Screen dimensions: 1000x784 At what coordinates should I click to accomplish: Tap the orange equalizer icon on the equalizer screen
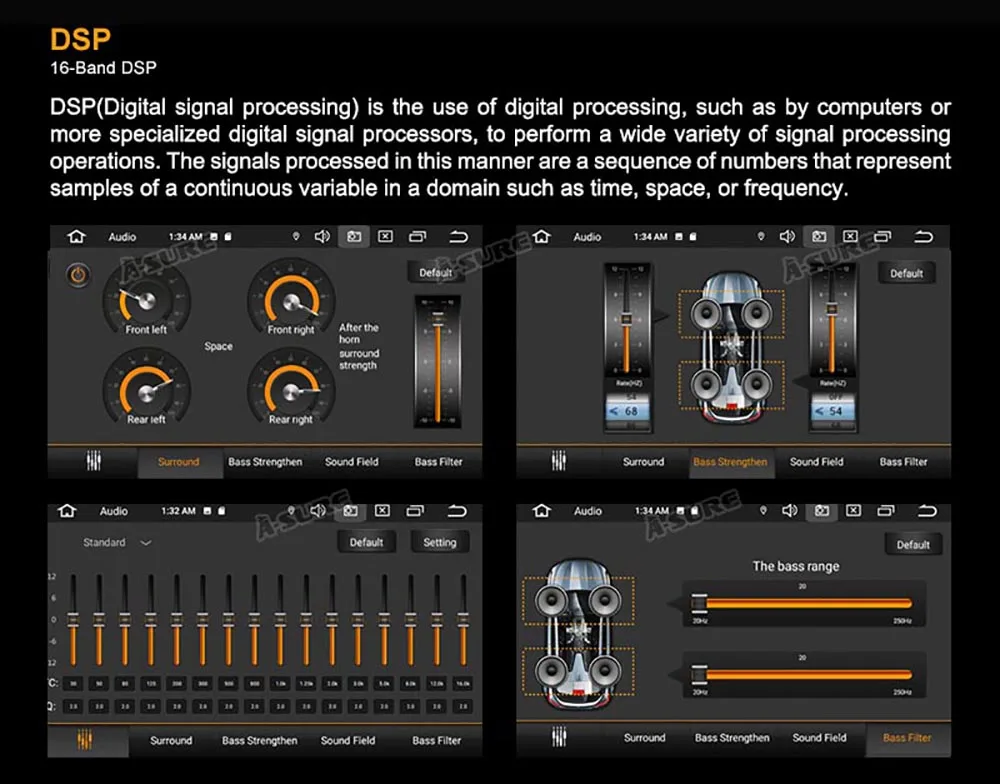pyautogui.click(x=85, y=739)
